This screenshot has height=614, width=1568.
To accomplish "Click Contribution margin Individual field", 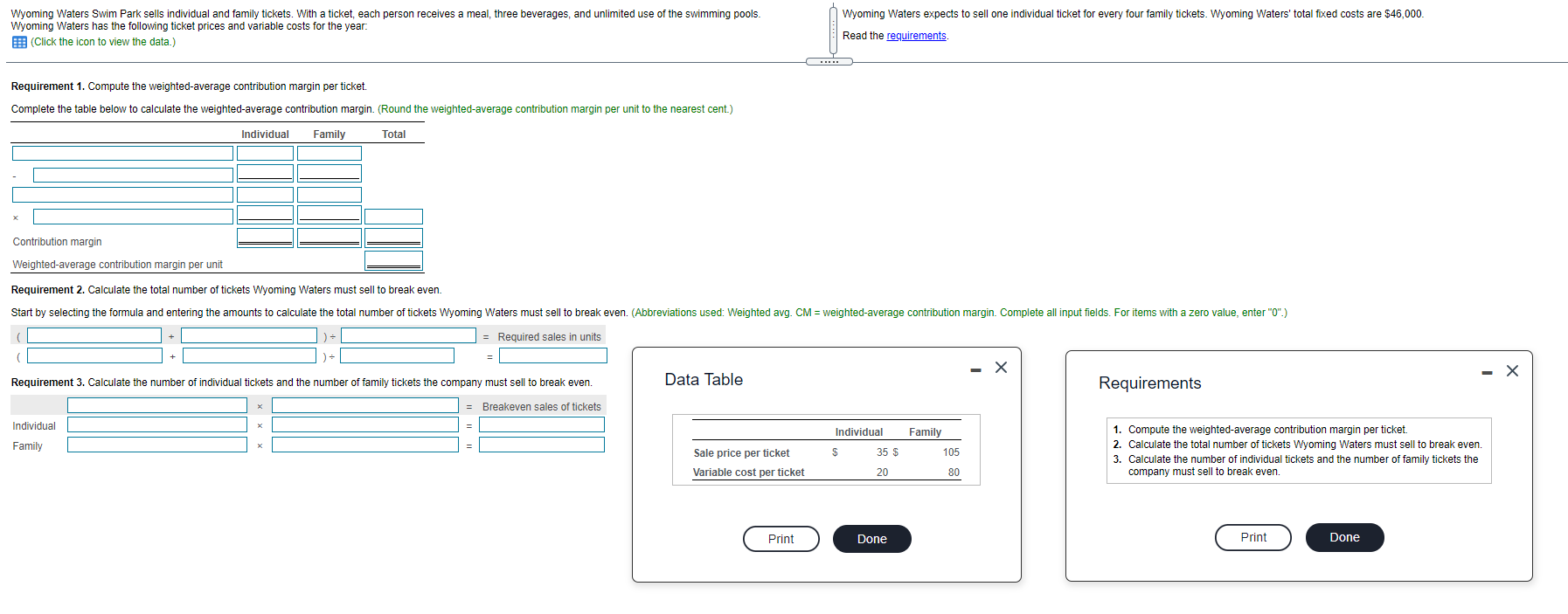I will point(265,238).
